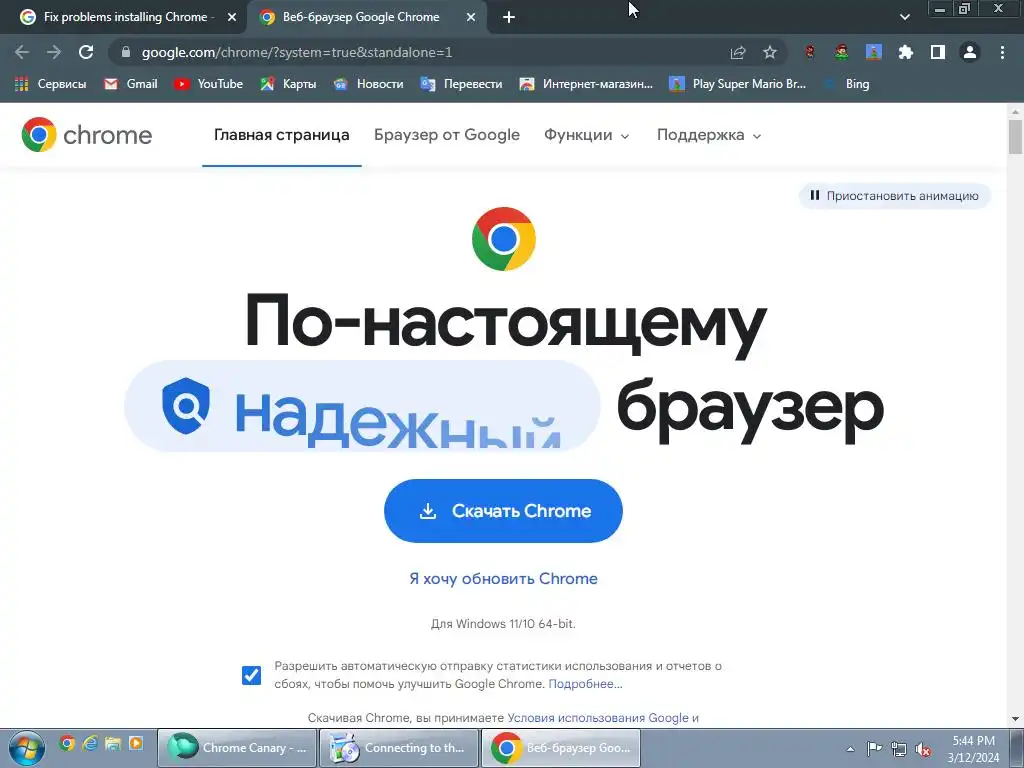
Task: Share this page via the share icon
Action: pyautogui.click(x=738, y=52)
